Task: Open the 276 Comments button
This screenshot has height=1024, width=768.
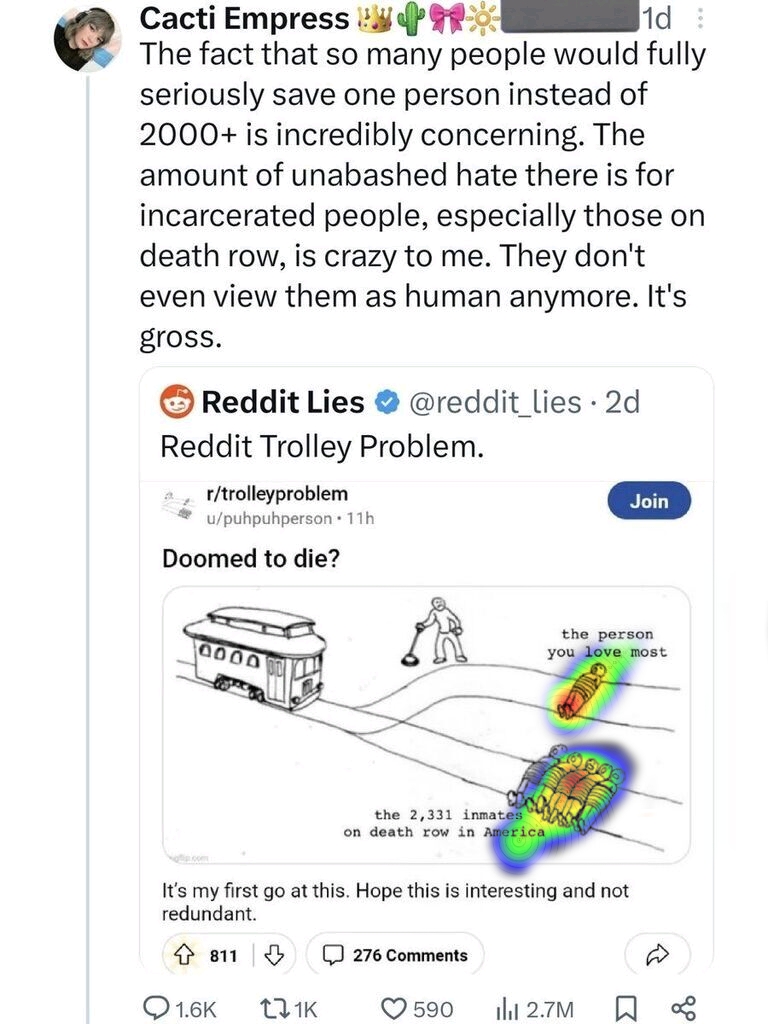Action: (395, 955)
